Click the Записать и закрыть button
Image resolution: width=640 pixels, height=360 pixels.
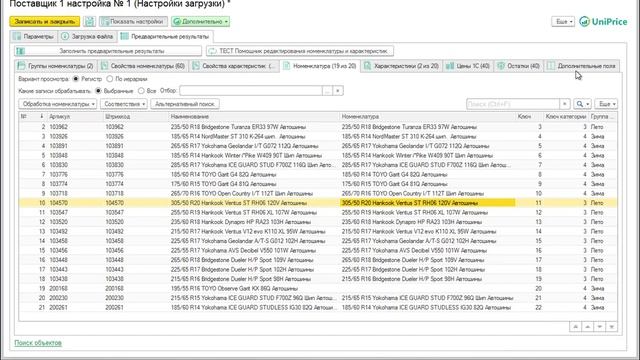click(x=45, y=21)
